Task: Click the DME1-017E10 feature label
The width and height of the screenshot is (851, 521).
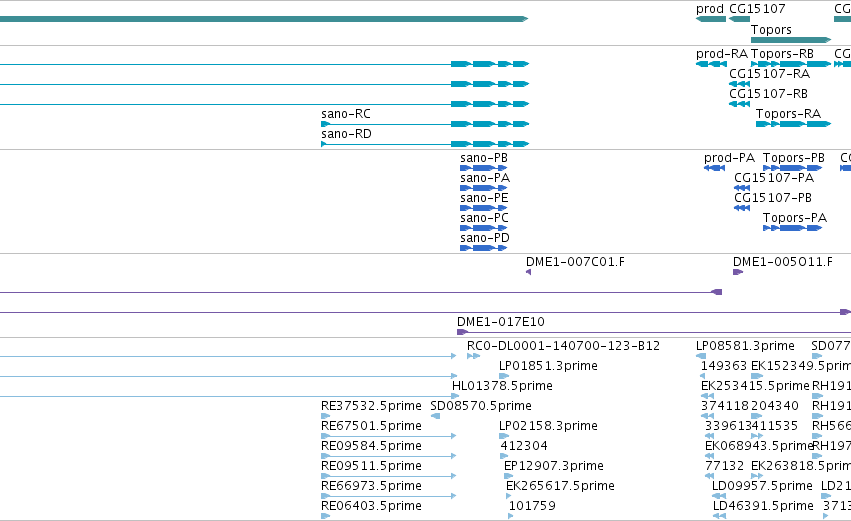Action: coord(500,322)
